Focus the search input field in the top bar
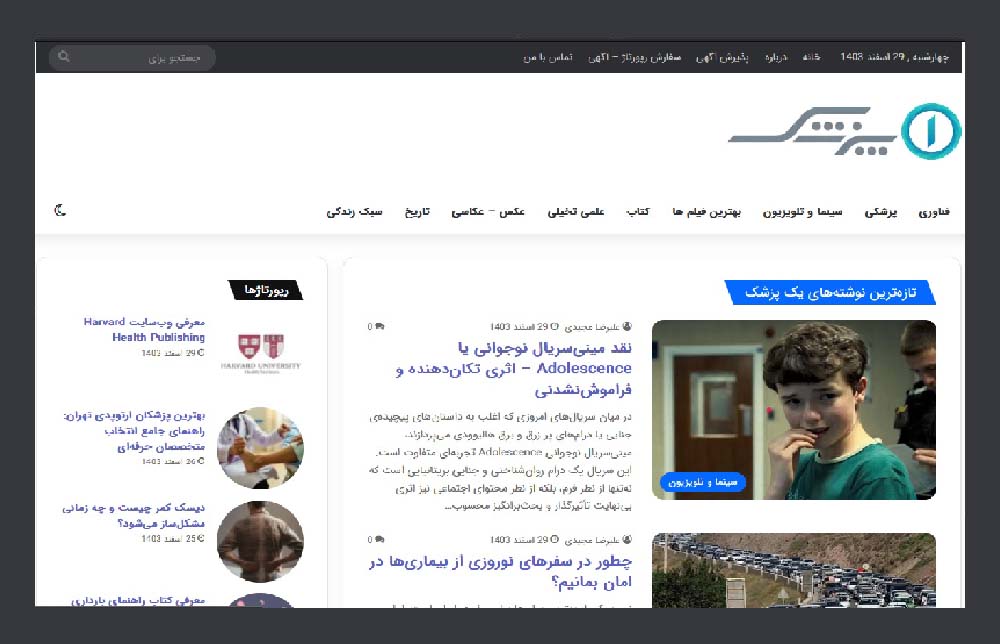The height and width of the screenshot is (644, 1000). [132, 58]
